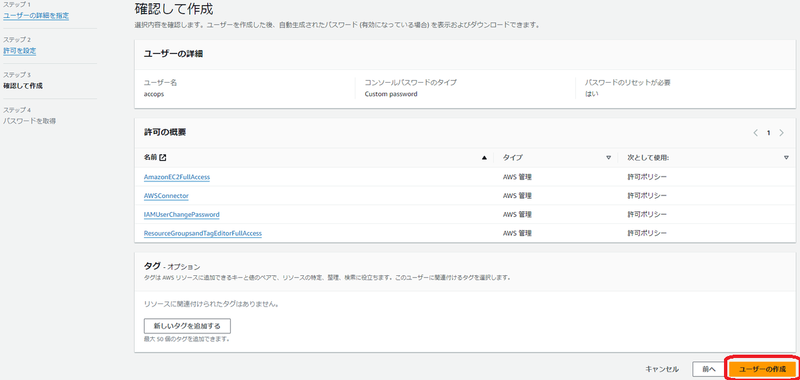This screenshot has height=380, width=800.
Task: Click the 名前 column header
Action: [x=151, y=158]
